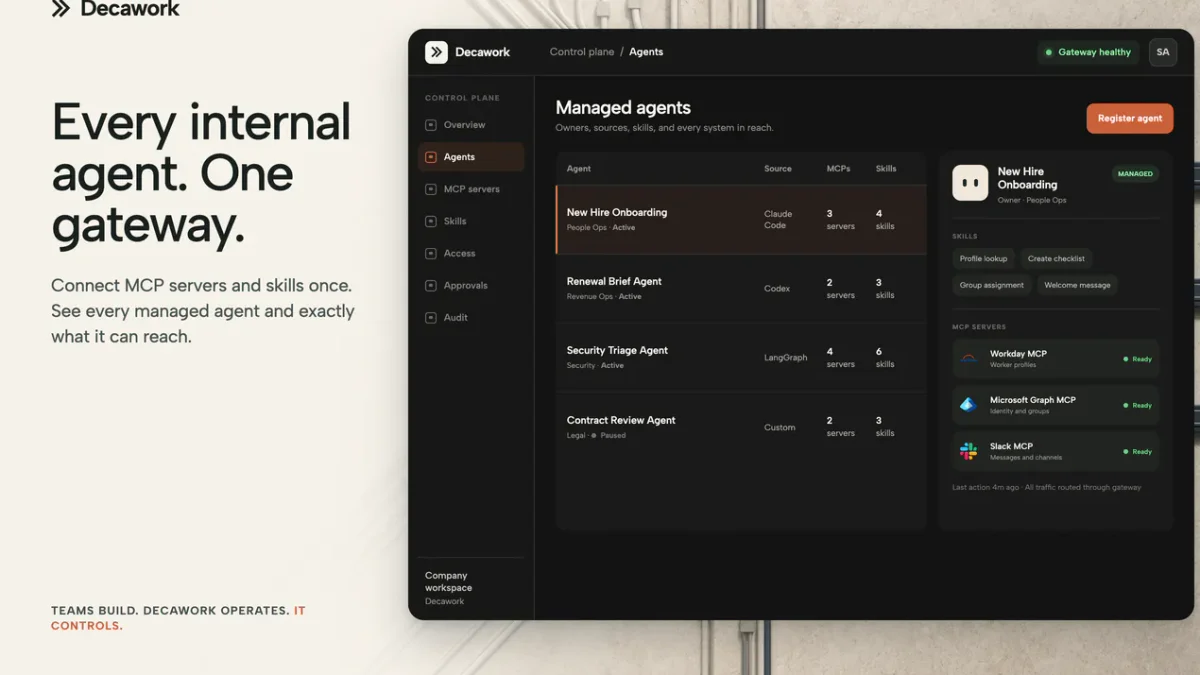Go to MCP servers in the sidebar
The height and width of the screenshot is (675, 1200).
pyautogui.click(x=471, y=189)
